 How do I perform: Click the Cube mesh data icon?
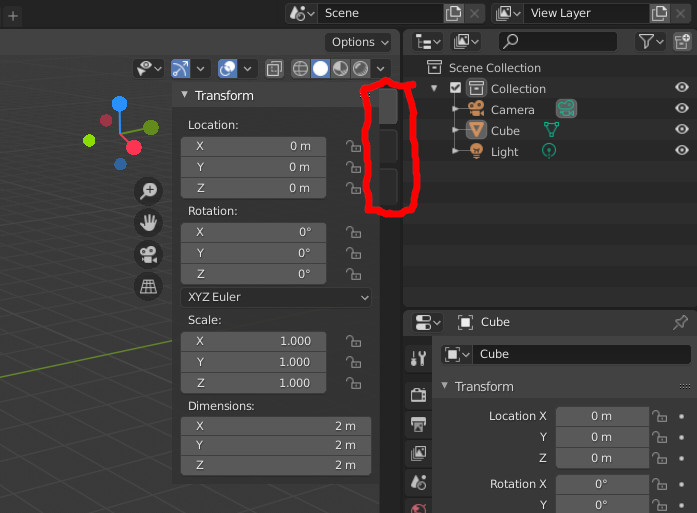[x=551, y=129]
